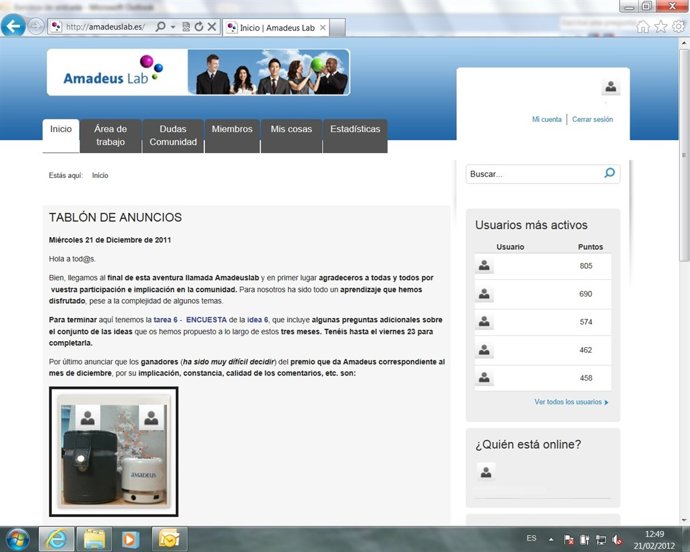The image size is (690, 552).
Task: Click the search magnifier icon in Buscar
Action: click(610, 174)
